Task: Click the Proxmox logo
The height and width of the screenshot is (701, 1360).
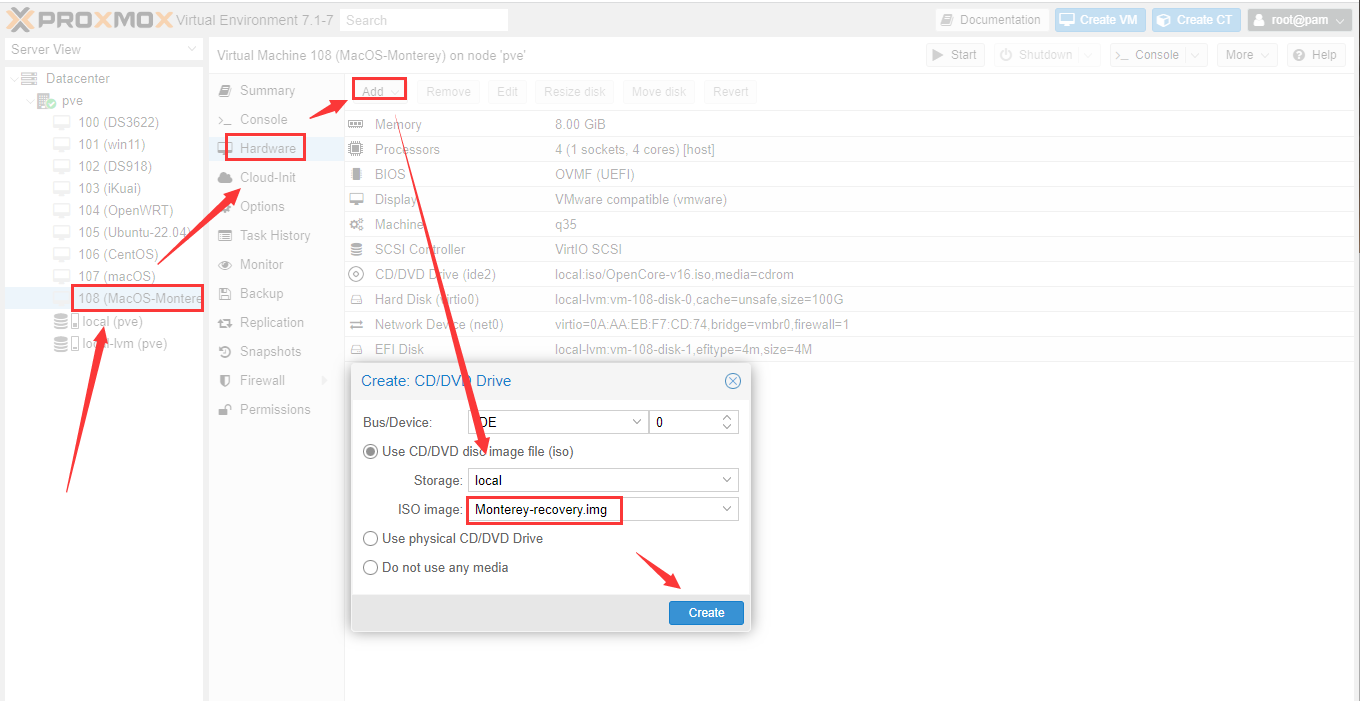Action: (90, 19)
